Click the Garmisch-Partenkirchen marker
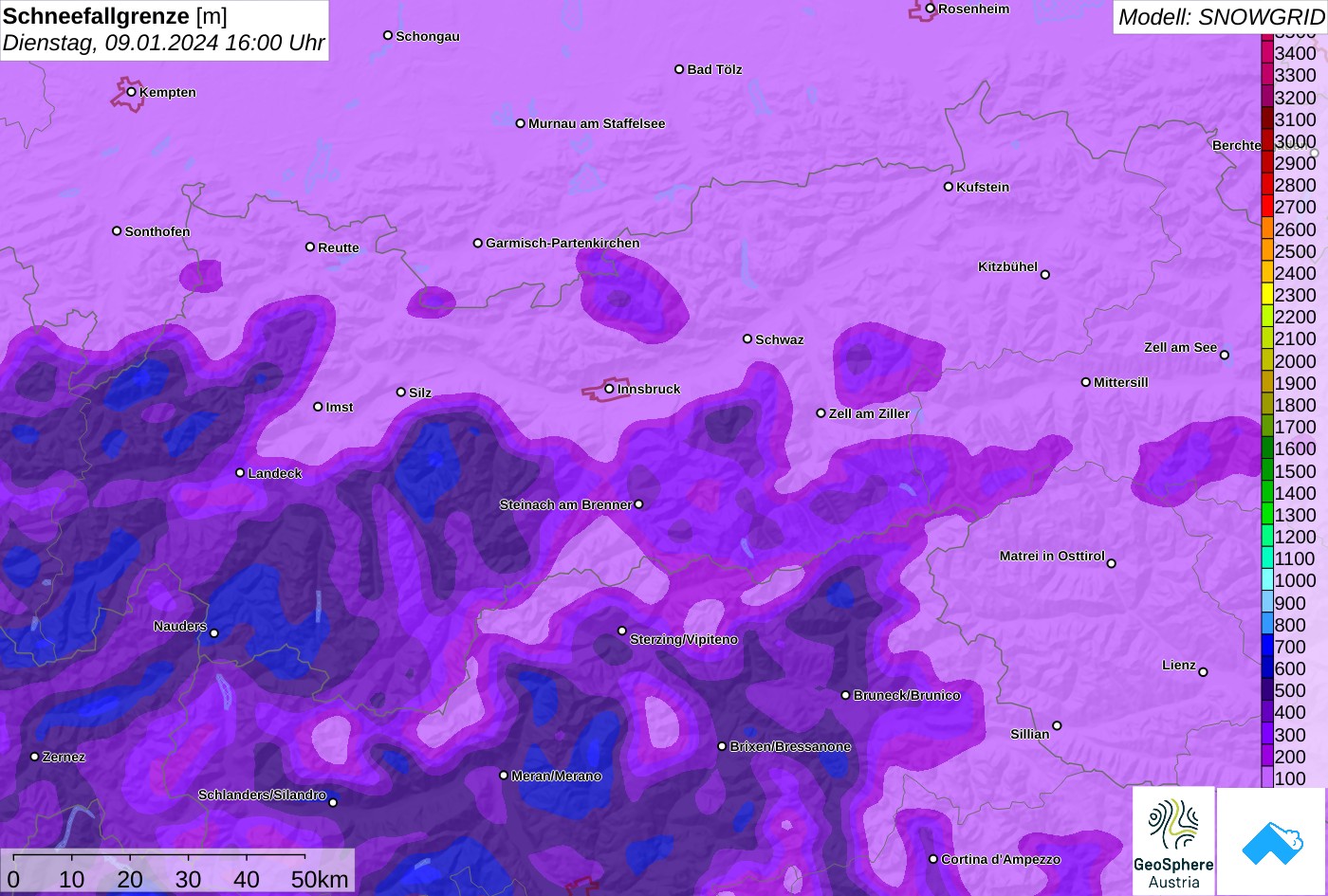Image resolution: width=1328 pixels, height=896 pixels. click(x=477, y=243)
